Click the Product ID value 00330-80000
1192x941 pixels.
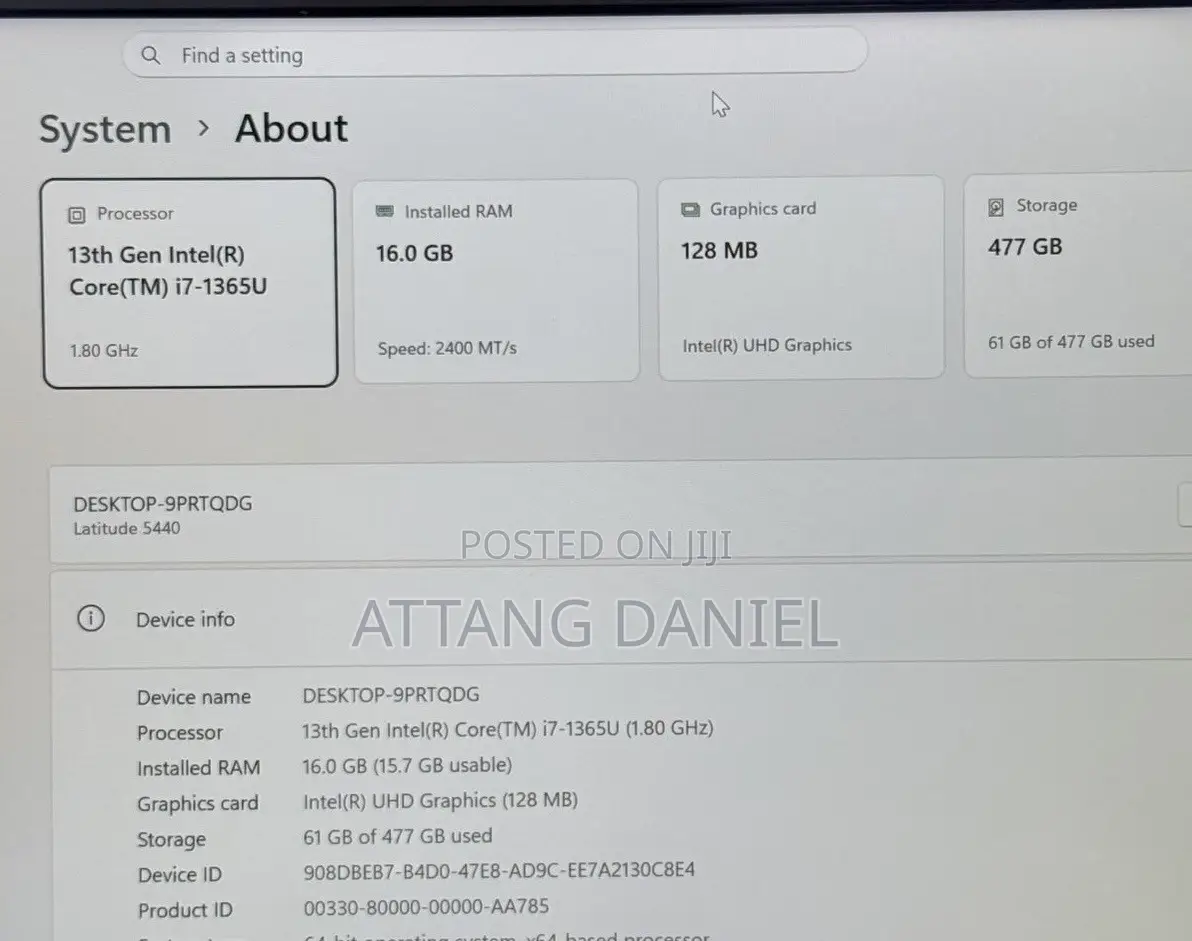click(x=426, y=907)
